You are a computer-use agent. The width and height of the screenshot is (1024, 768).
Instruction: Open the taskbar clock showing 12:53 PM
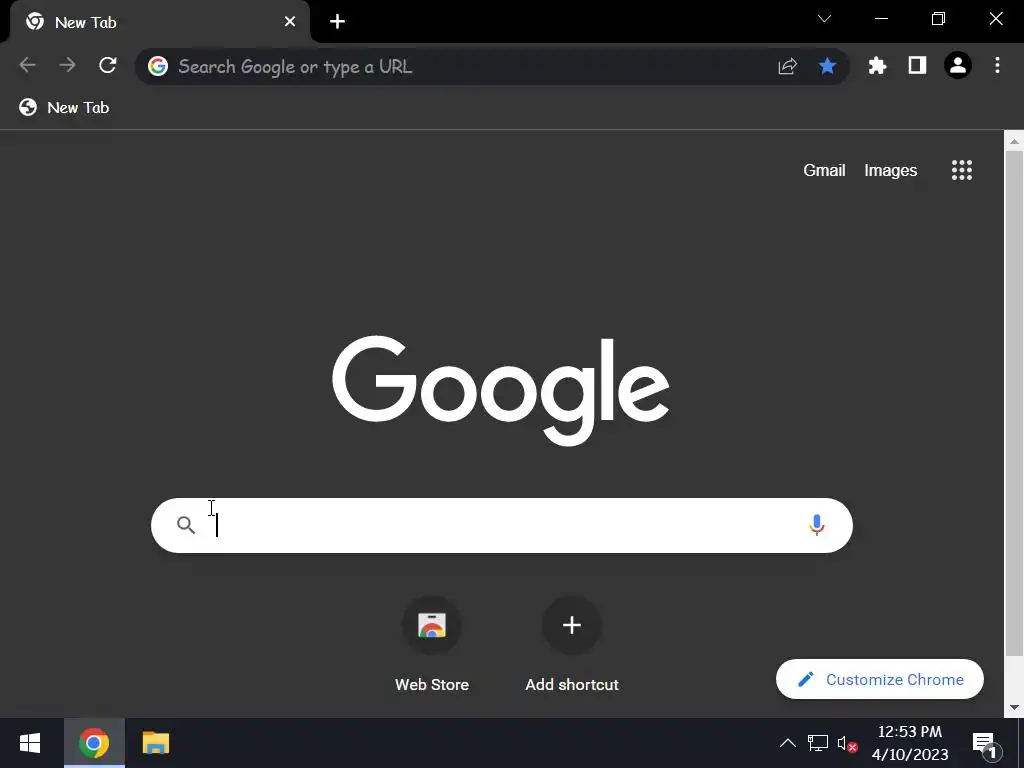pos(910,743)
